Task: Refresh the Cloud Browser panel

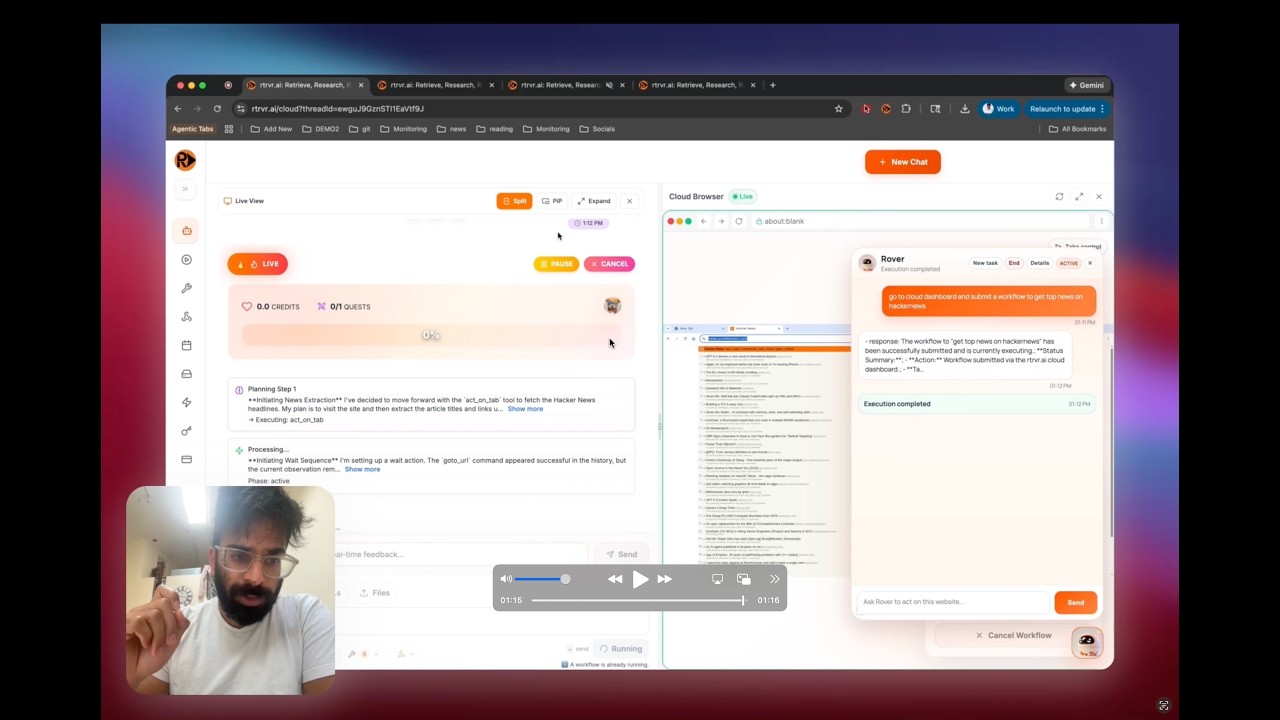Action: (x=1059, y=197)
